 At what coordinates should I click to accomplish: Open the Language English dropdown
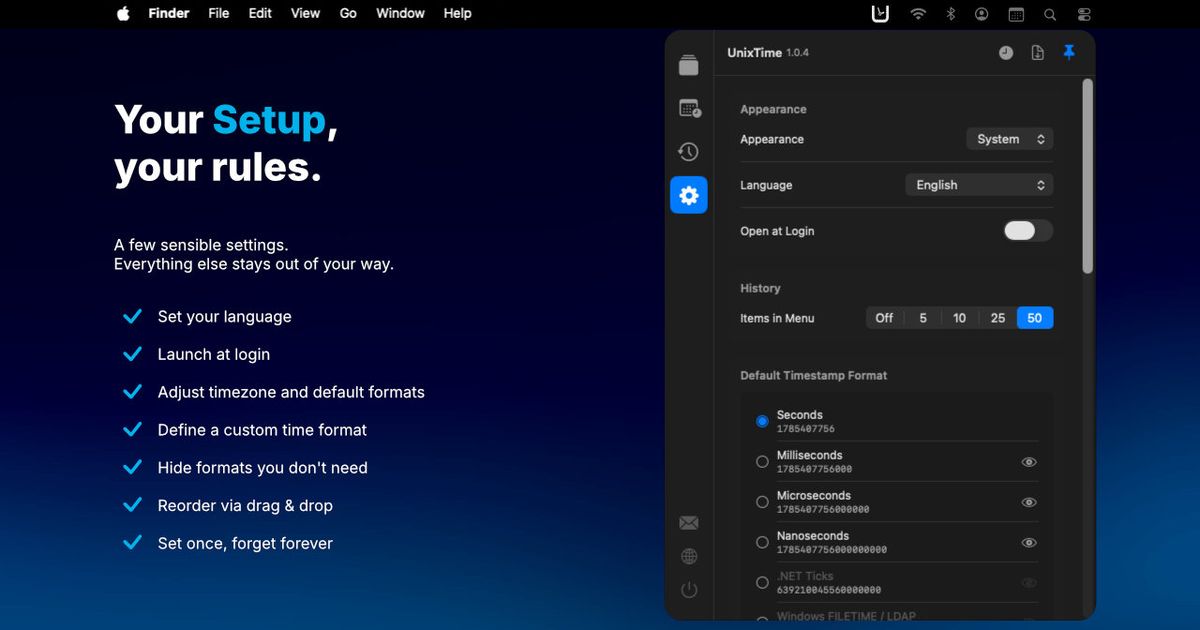coord(979,185)
